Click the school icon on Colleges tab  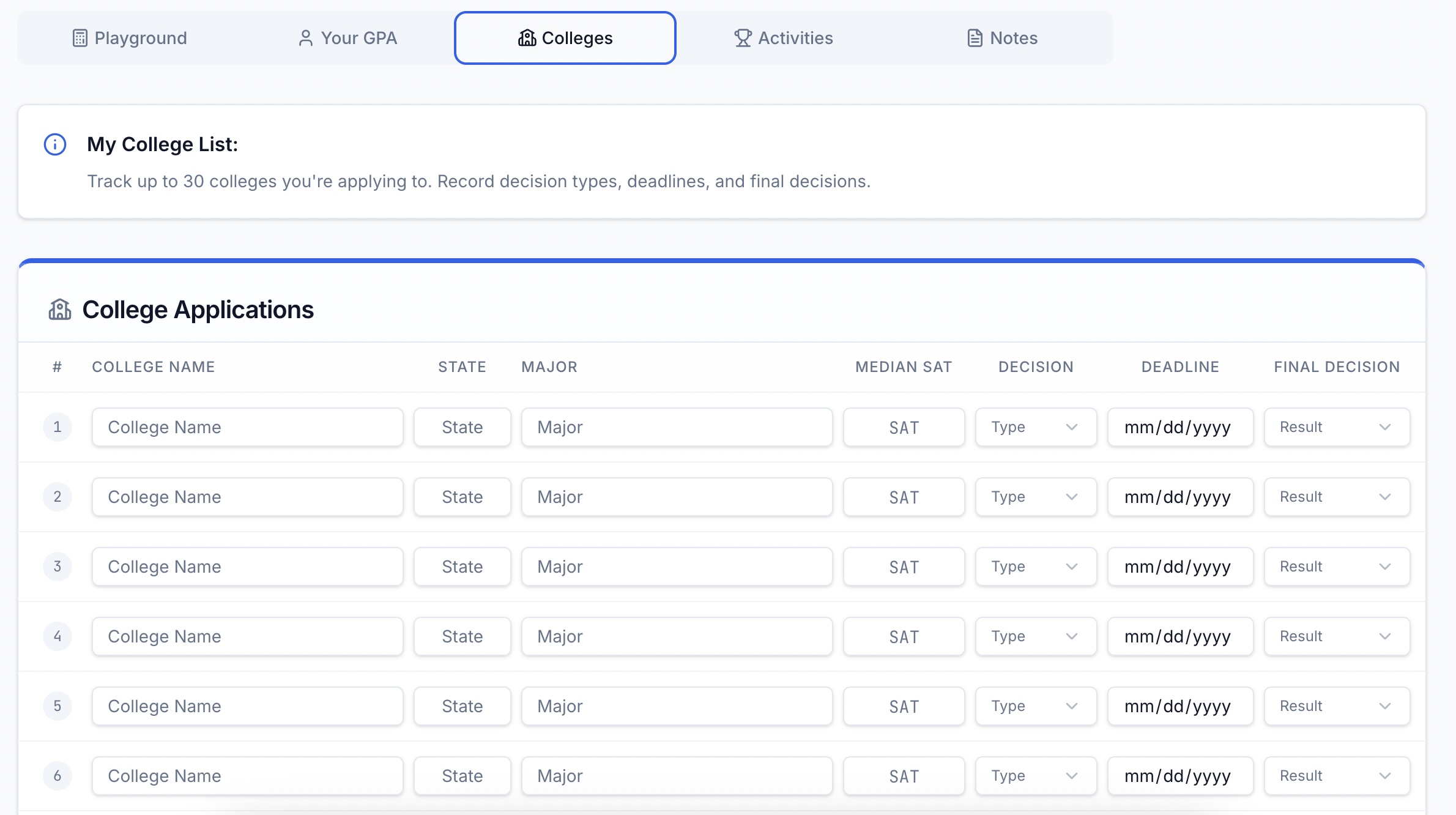(527, 38)
